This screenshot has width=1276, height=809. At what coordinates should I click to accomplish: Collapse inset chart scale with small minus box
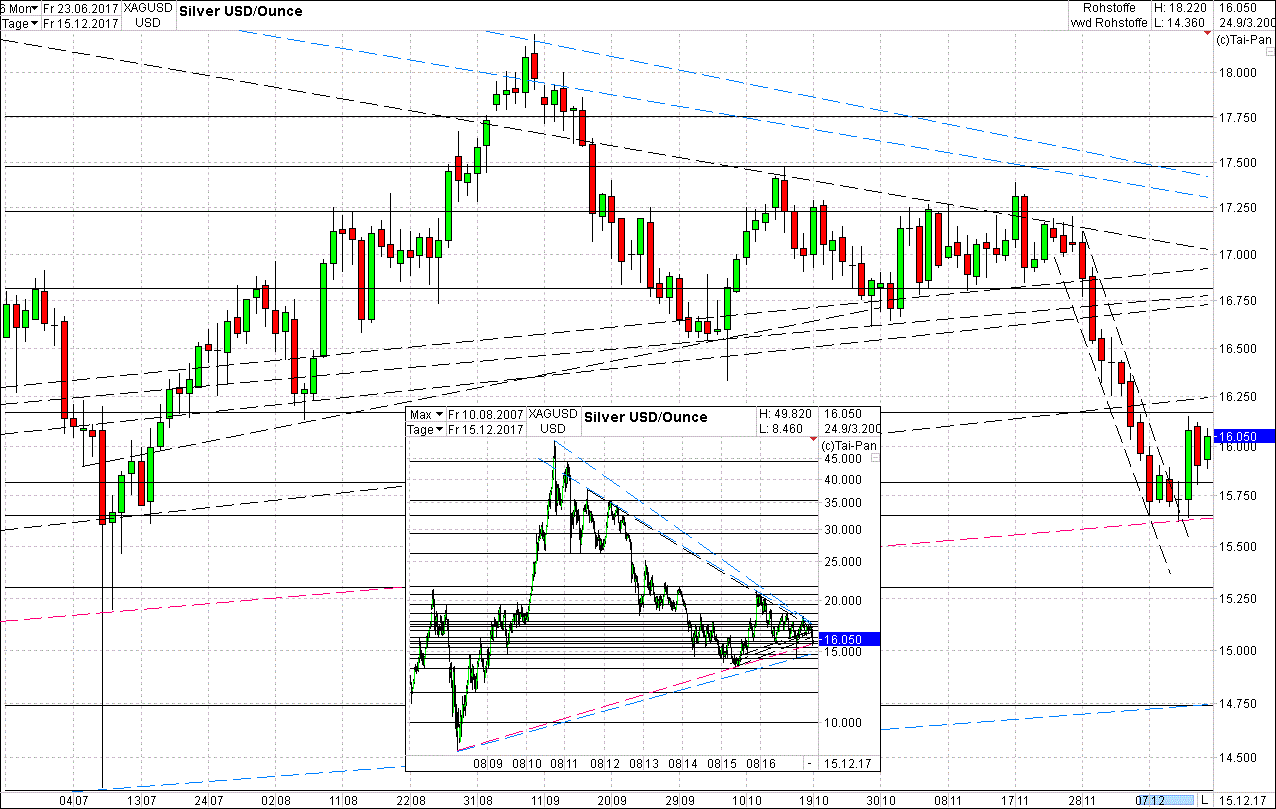[x=876, y=458]
